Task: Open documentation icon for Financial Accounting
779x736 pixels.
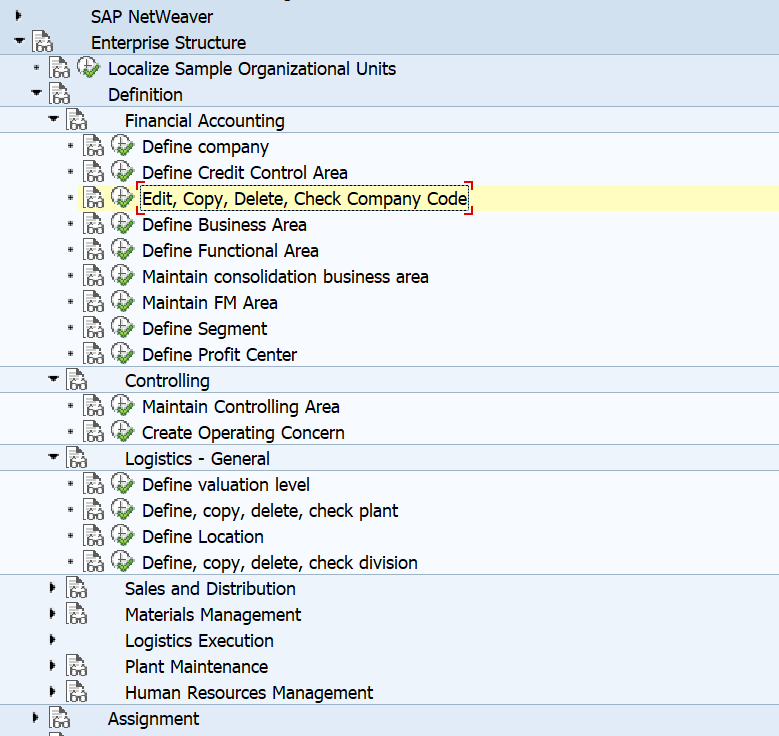Action: [77, 120]
